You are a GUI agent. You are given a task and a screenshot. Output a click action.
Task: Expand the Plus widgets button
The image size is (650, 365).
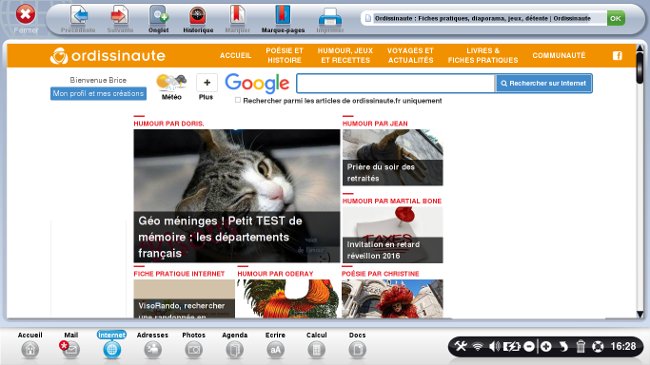click(206, 87)
